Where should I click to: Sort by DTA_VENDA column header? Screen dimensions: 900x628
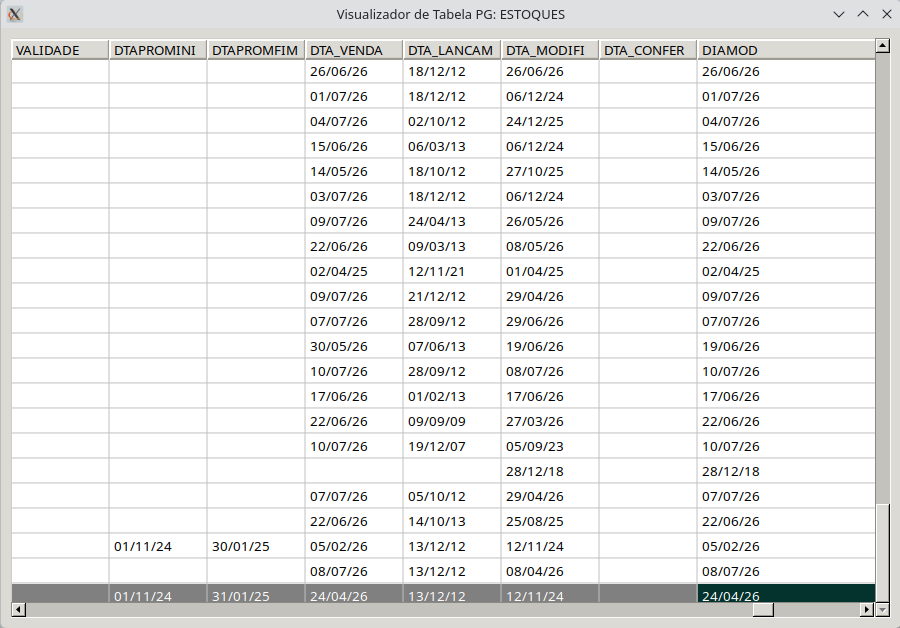pos(354,51)
